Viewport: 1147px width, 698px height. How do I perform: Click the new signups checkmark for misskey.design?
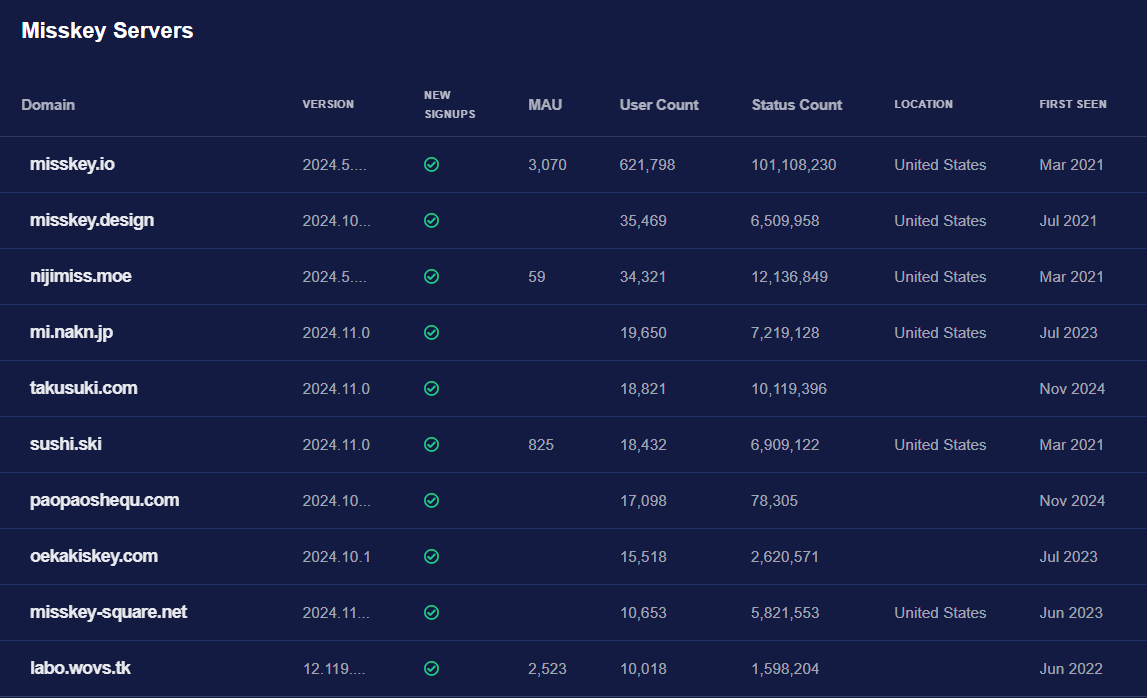tap(432, 220)
